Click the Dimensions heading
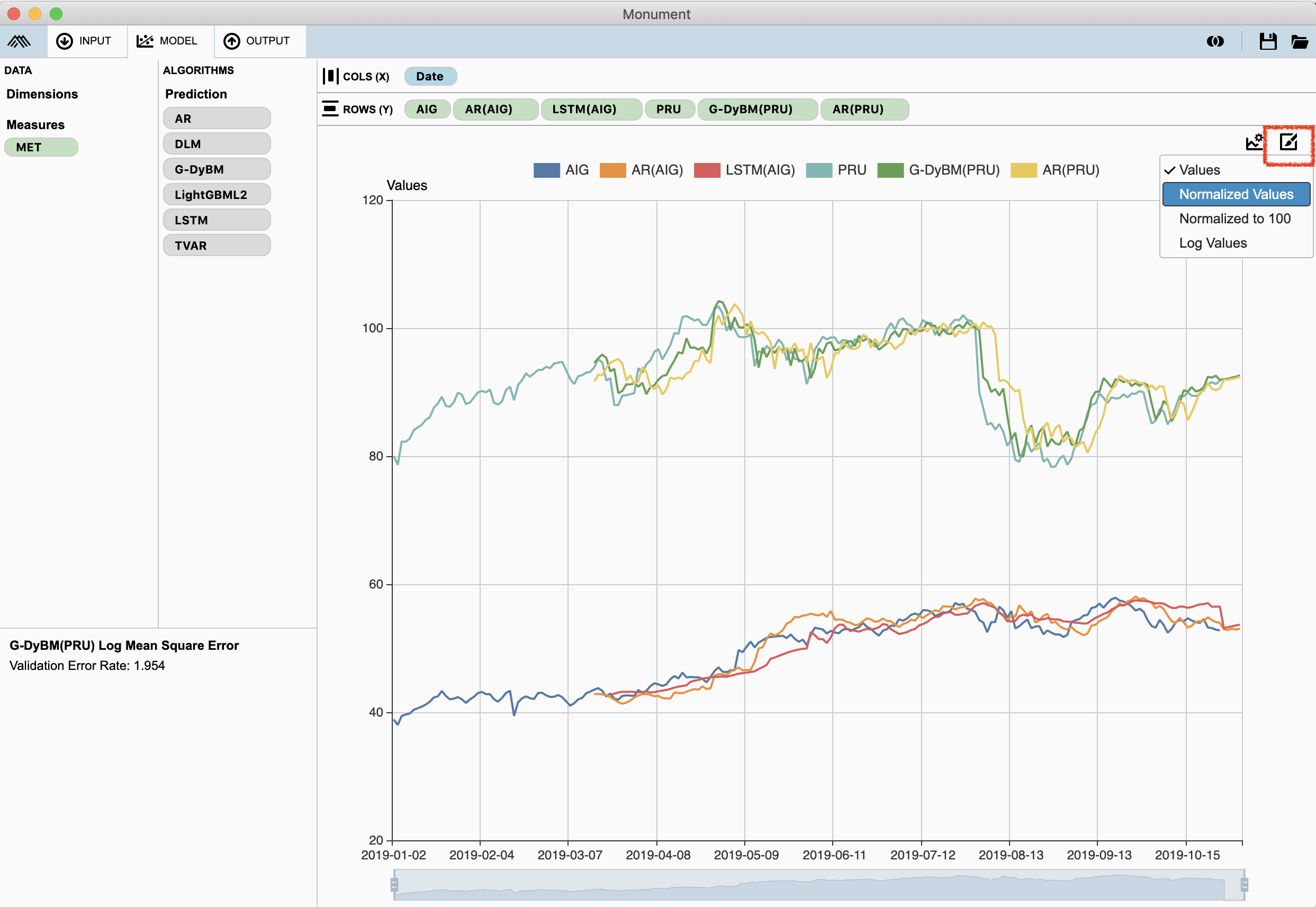Viewport: 1316px width, 907px height. point(42,94)
